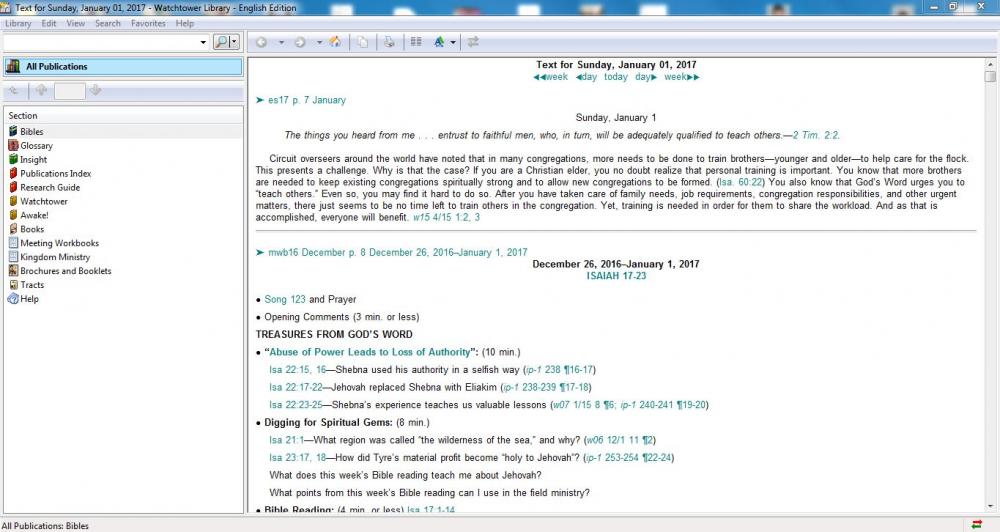This screenshot has height=532, width=1000.
Task: Toggle the parallel columns view icon
Action: point(416,42)
